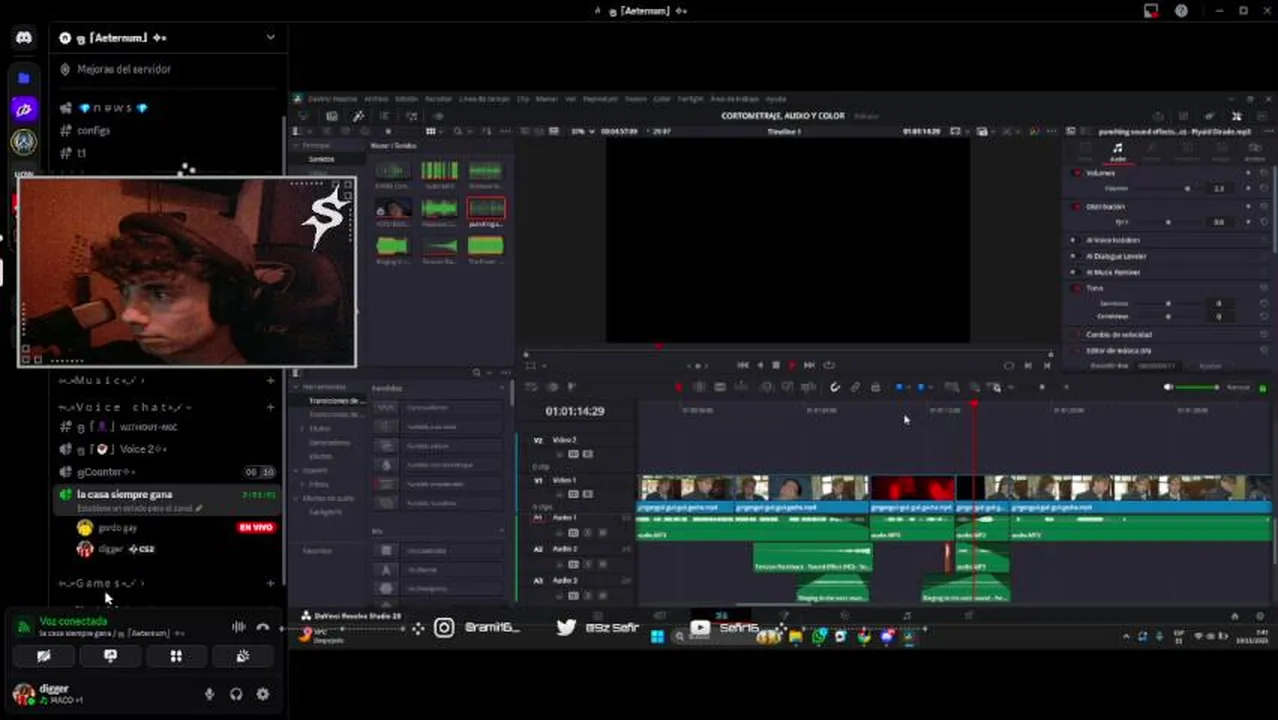Add a channel to Voice chat category
The width and height of the screenshot is (1278, 720).
pyautogui.click(x=270, y=407)
